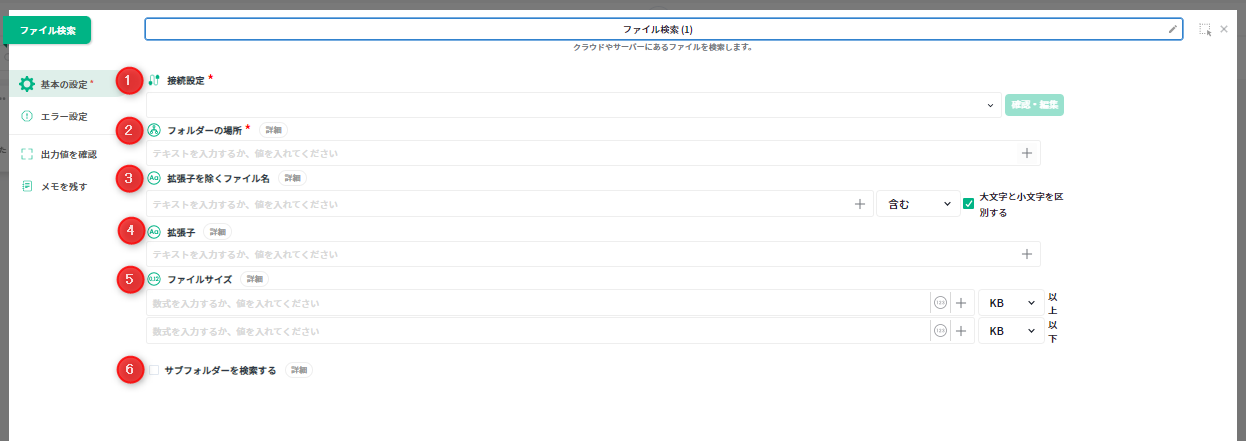The width and height of the screenshot is (1246, 441).
Task: Click number icon in maximum file size row
Action: coord(940,331)
